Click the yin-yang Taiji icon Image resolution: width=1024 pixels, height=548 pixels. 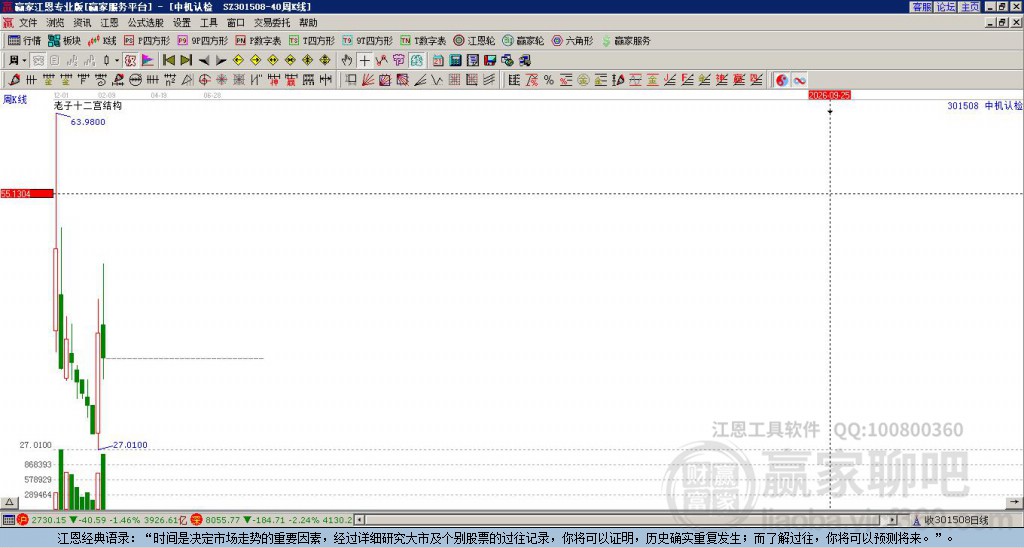(x=782, y=80)
